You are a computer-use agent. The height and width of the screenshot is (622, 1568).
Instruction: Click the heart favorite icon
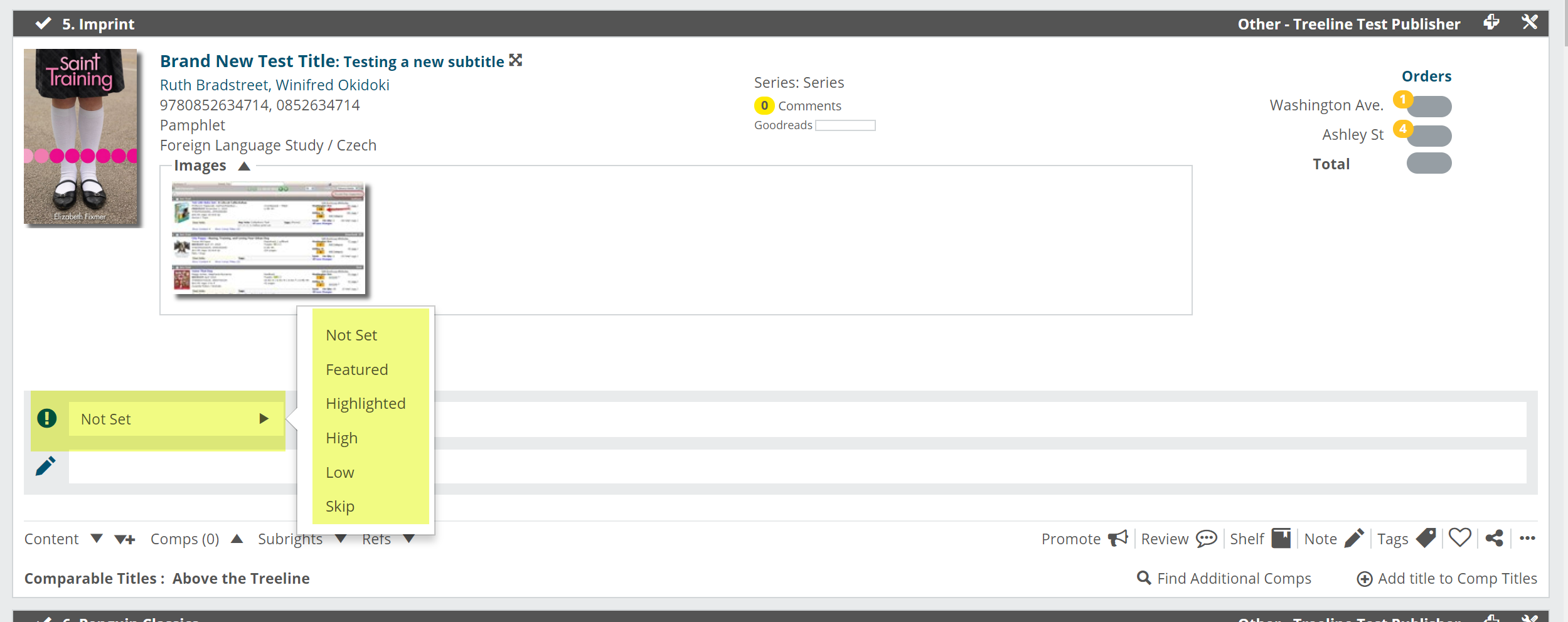pyautogui.click(x=1460, y=538)
